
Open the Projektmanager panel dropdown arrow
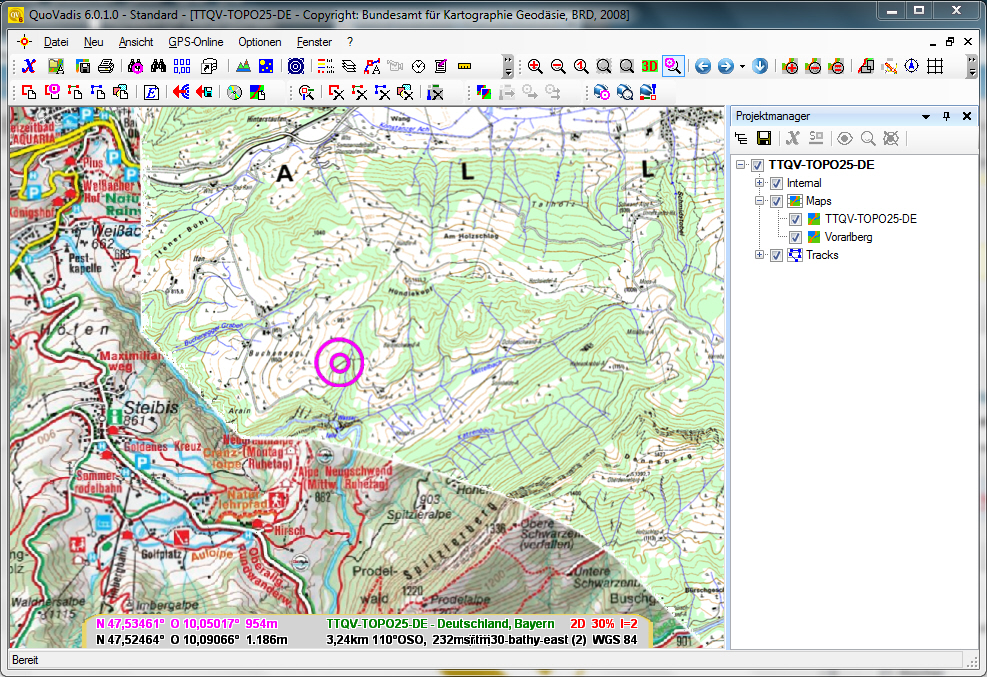click(x=926, y=116)
